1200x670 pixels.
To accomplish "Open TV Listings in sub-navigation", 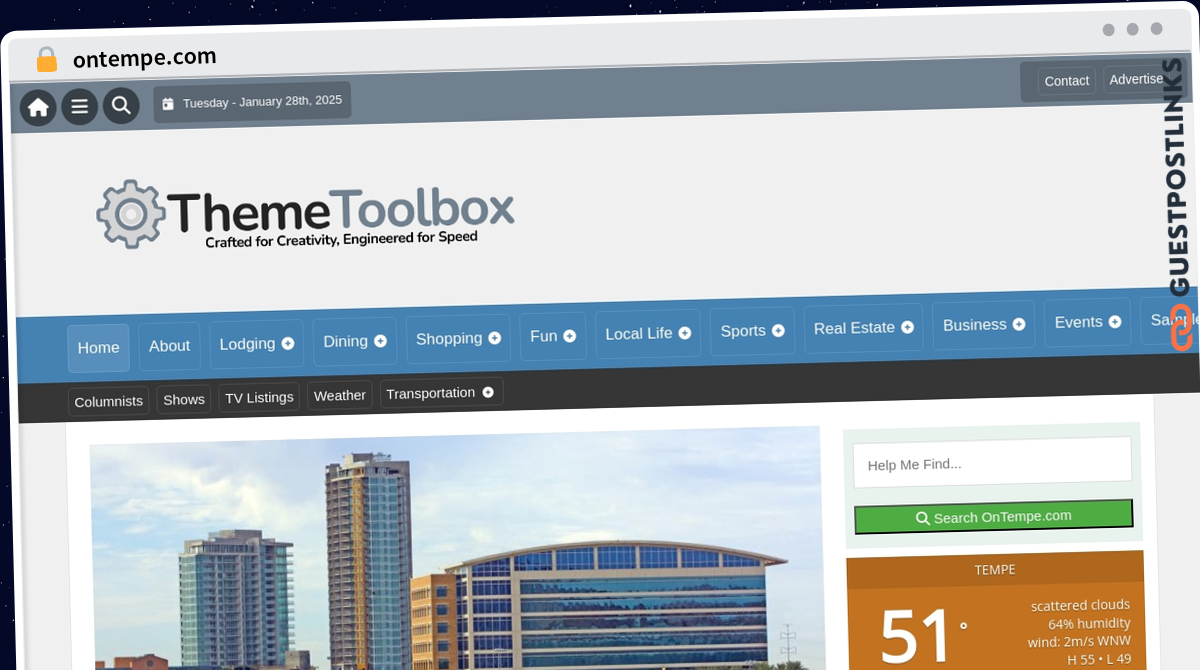I will click(259, 397).
